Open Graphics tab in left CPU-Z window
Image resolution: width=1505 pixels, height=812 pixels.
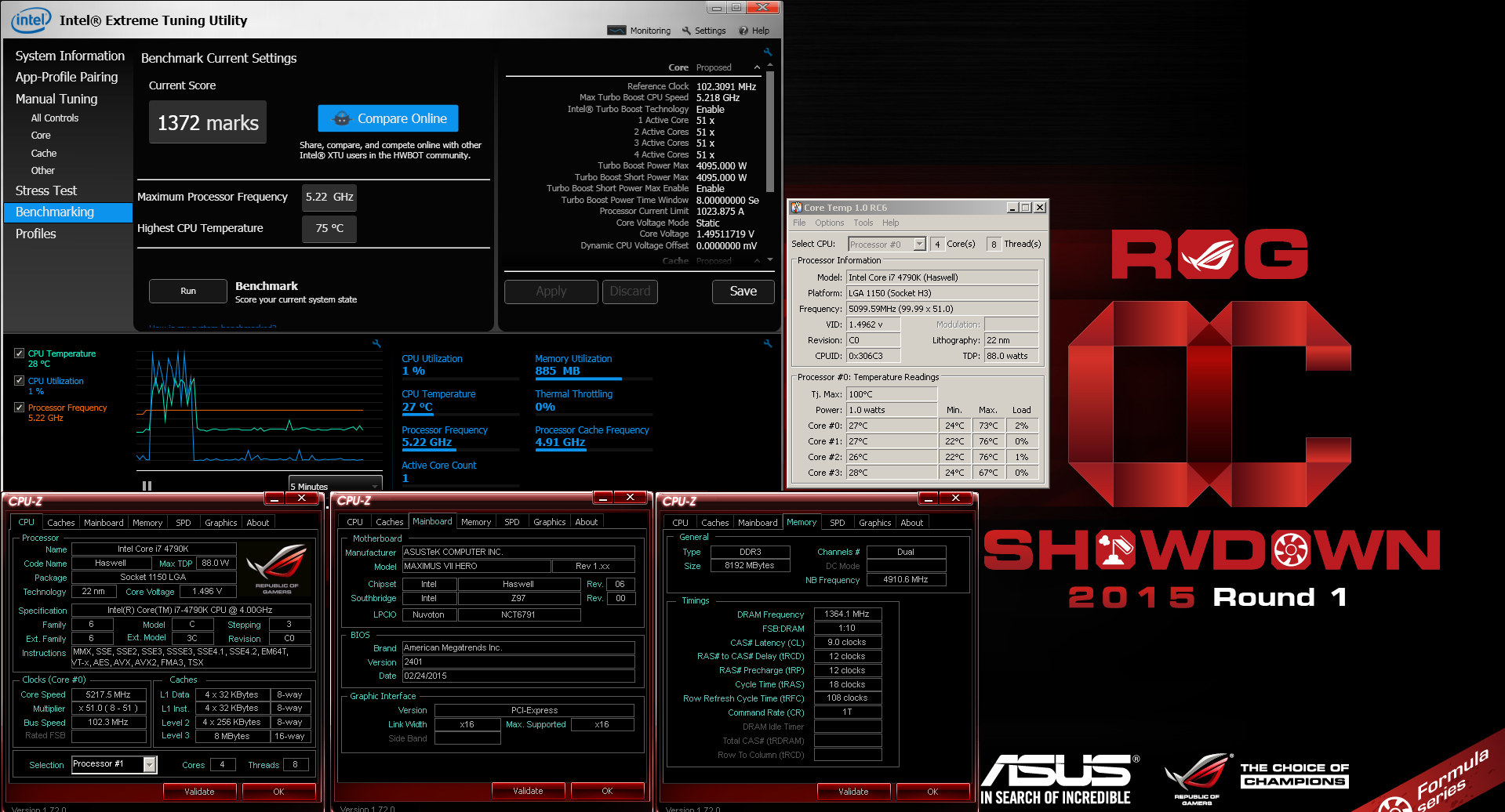[x=221, y=523]
